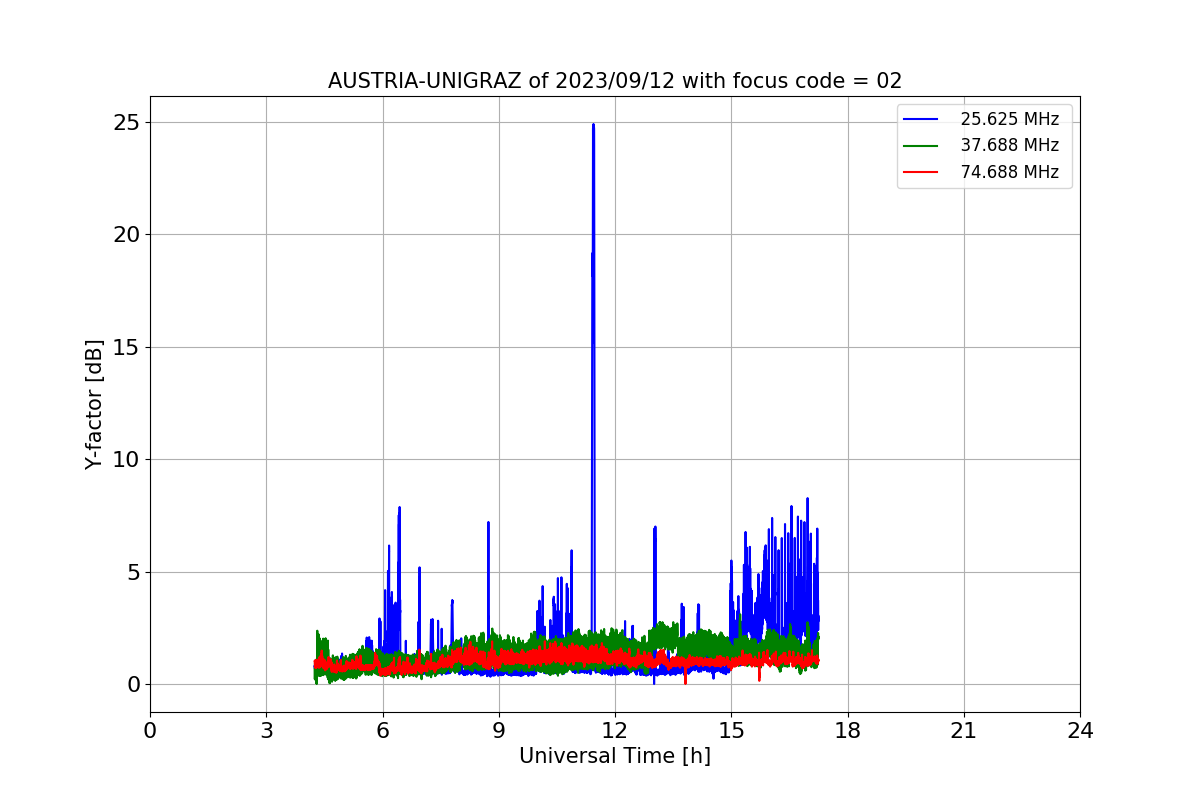The width and height of the screenshot is (1200, 800).
Task: Click the x-axis tick label 18
Action: [x=847, y=731]
